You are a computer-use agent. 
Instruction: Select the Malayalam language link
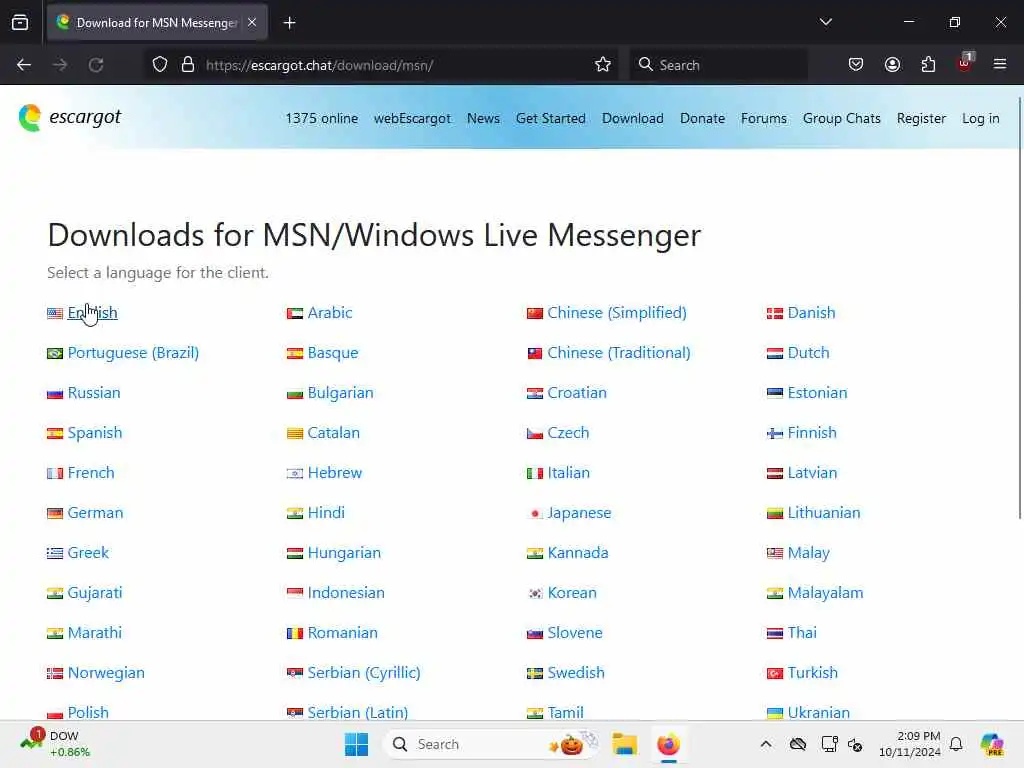[825, 593]
